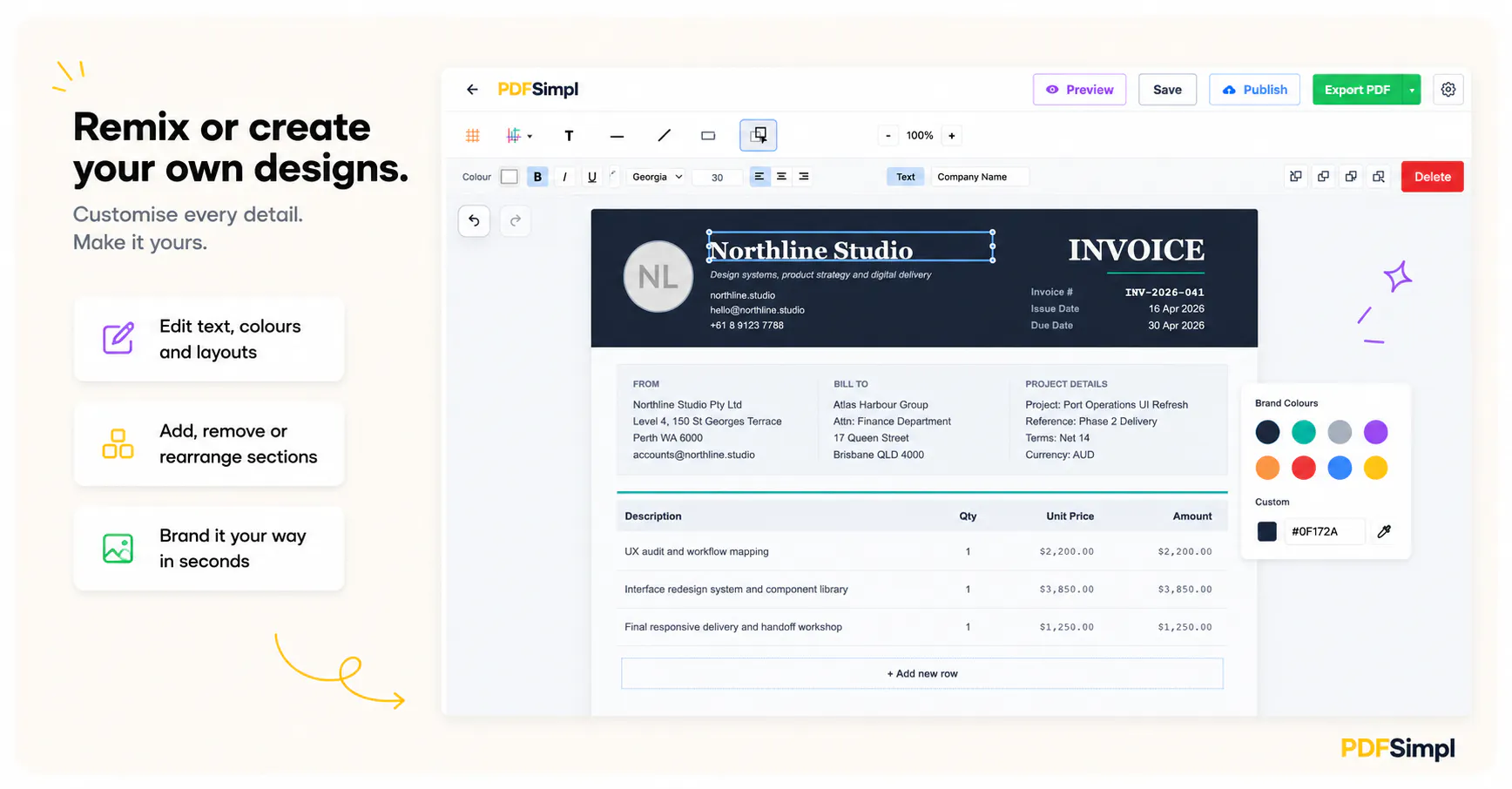Toggle bold formatting
The image size is (1512, 789).
tap(537, 177)
